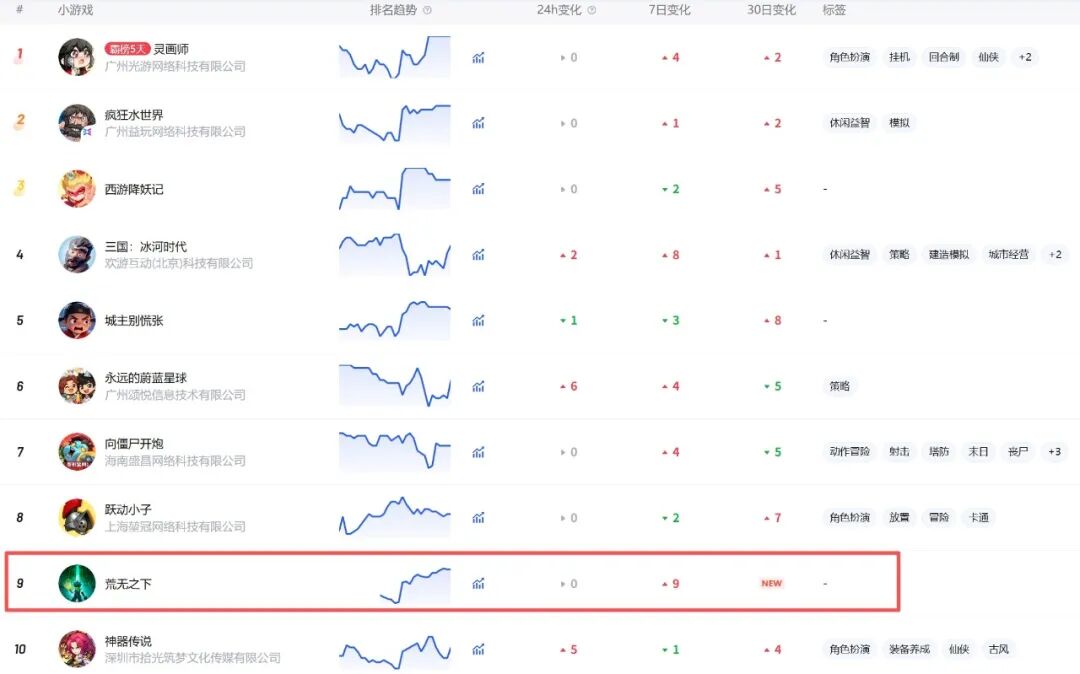1080x674 pixels.
Task: Open trend chart icon for 西游降妖记
Action: (x=478, y=189)
